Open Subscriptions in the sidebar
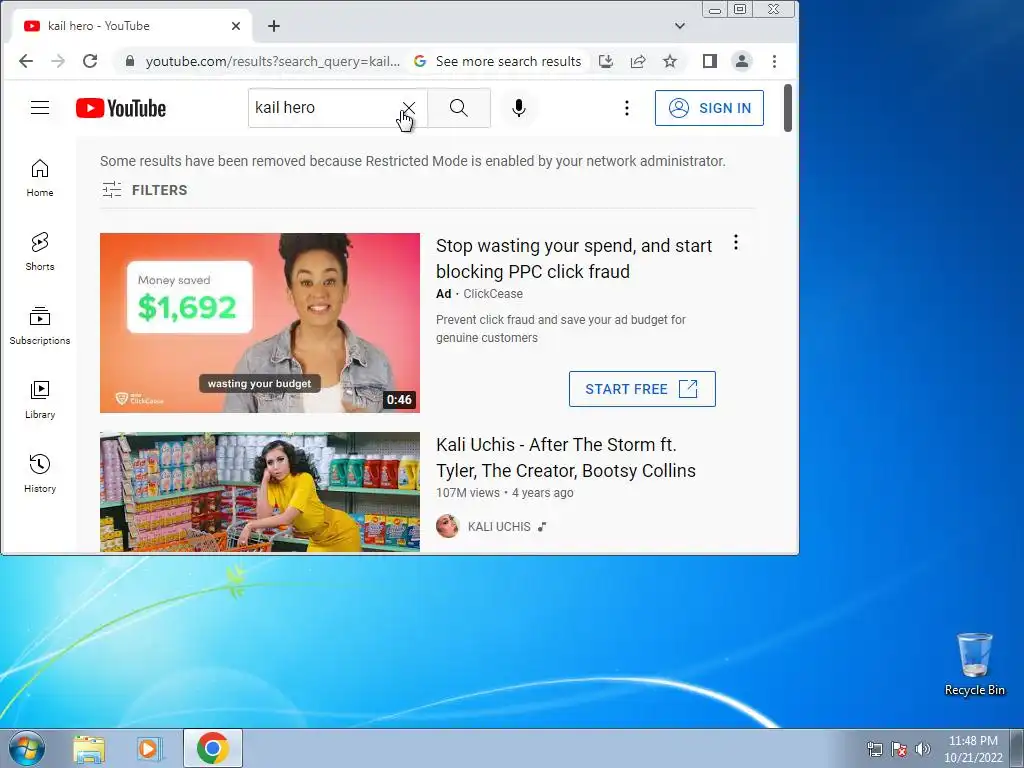 (x=40, y=326)
